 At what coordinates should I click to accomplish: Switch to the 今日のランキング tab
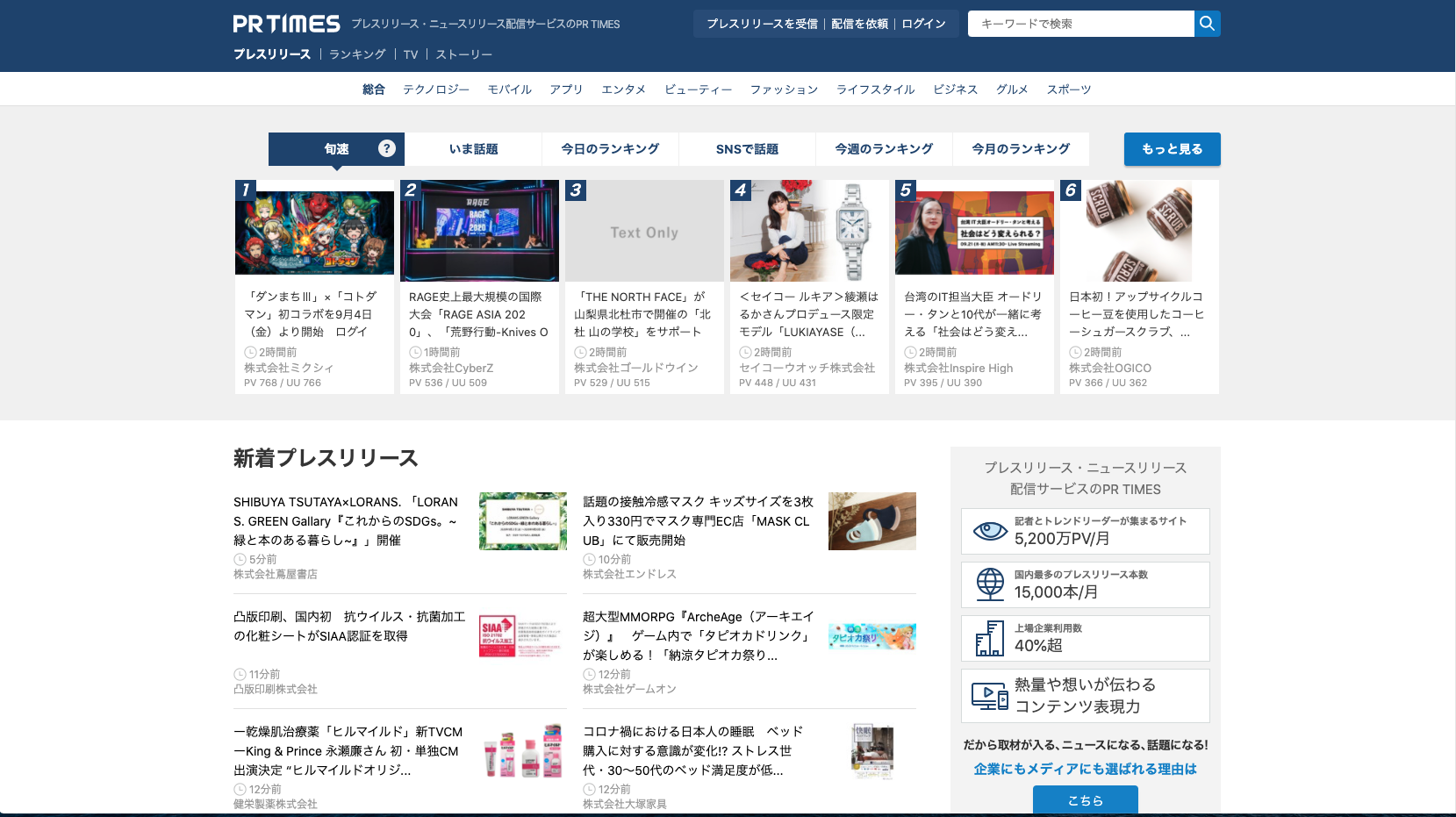[611, 149]
